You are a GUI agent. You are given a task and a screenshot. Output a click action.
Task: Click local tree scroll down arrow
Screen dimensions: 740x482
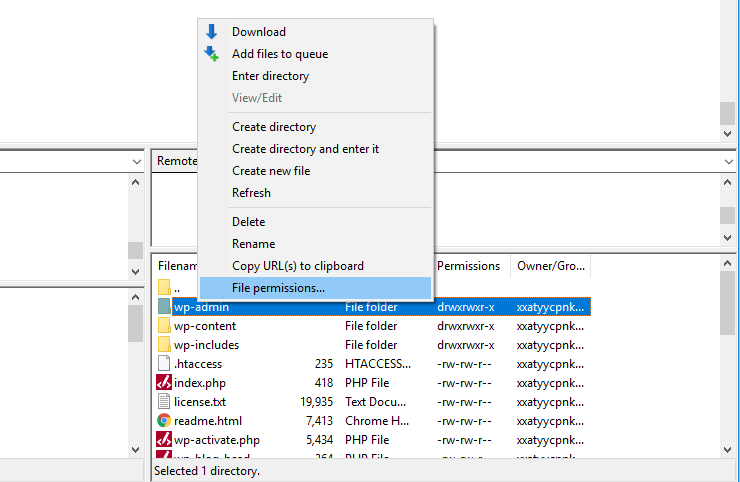(135, 271)
